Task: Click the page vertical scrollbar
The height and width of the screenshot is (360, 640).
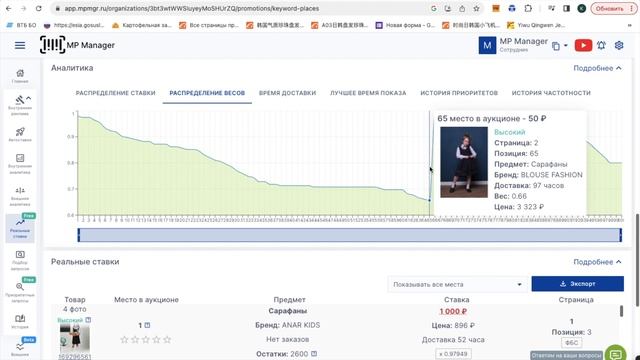Action: [x=637, y=260]
